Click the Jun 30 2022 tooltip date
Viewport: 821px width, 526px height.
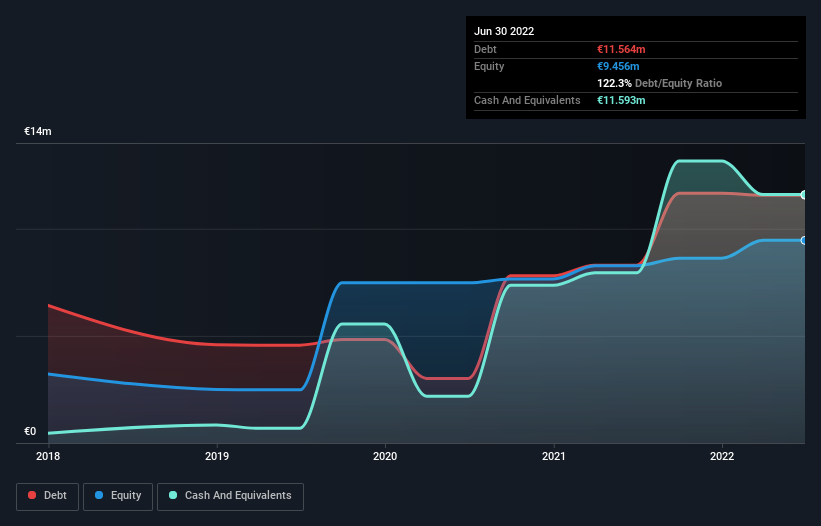tap(504, 31)
